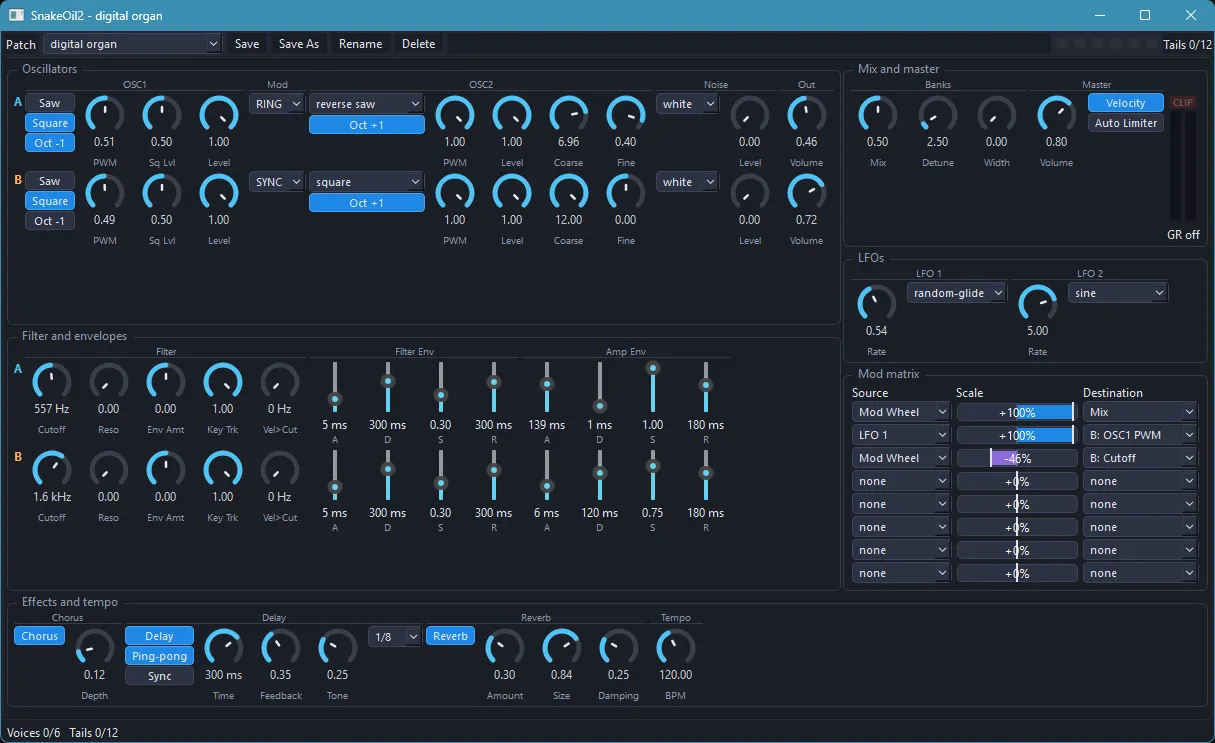Image resolution: width=1215 pixels, height=743 pixels.
Task: Disable the Velocity master toggle
Action: tap(1126, 103)
